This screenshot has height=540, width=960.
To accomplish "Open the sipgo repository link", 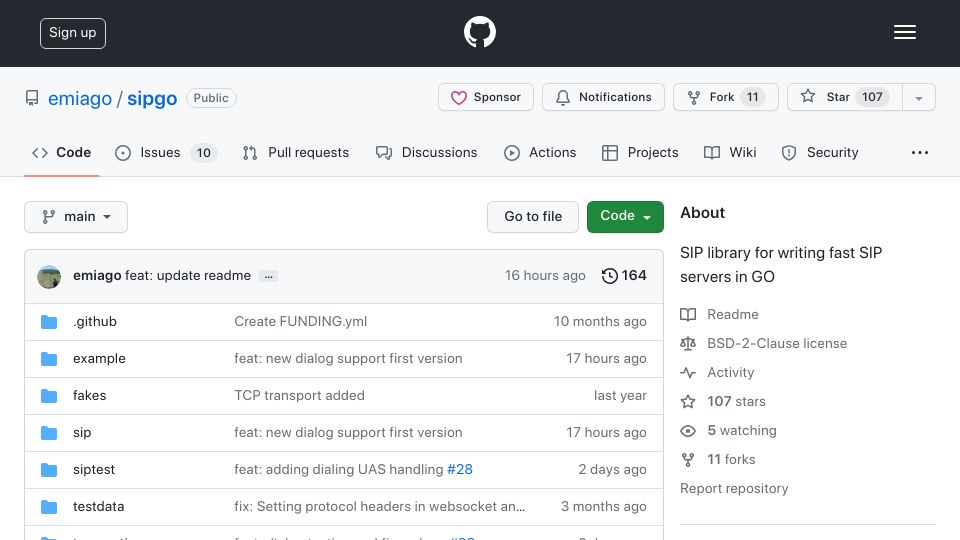I will pyautogui.click(x=152, y=98).
